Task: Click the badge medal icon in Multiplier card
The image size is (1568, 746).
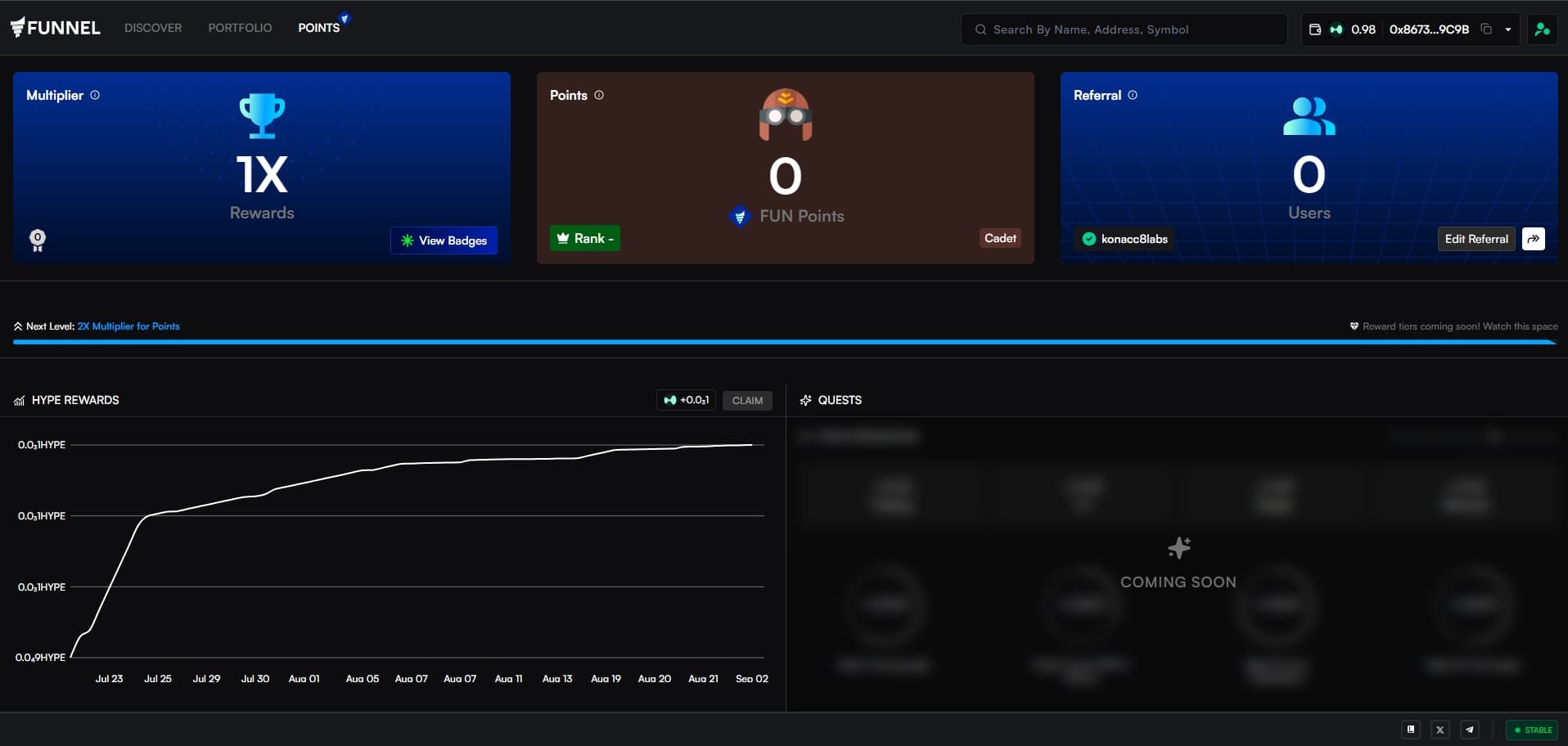Action: [38, 240]
